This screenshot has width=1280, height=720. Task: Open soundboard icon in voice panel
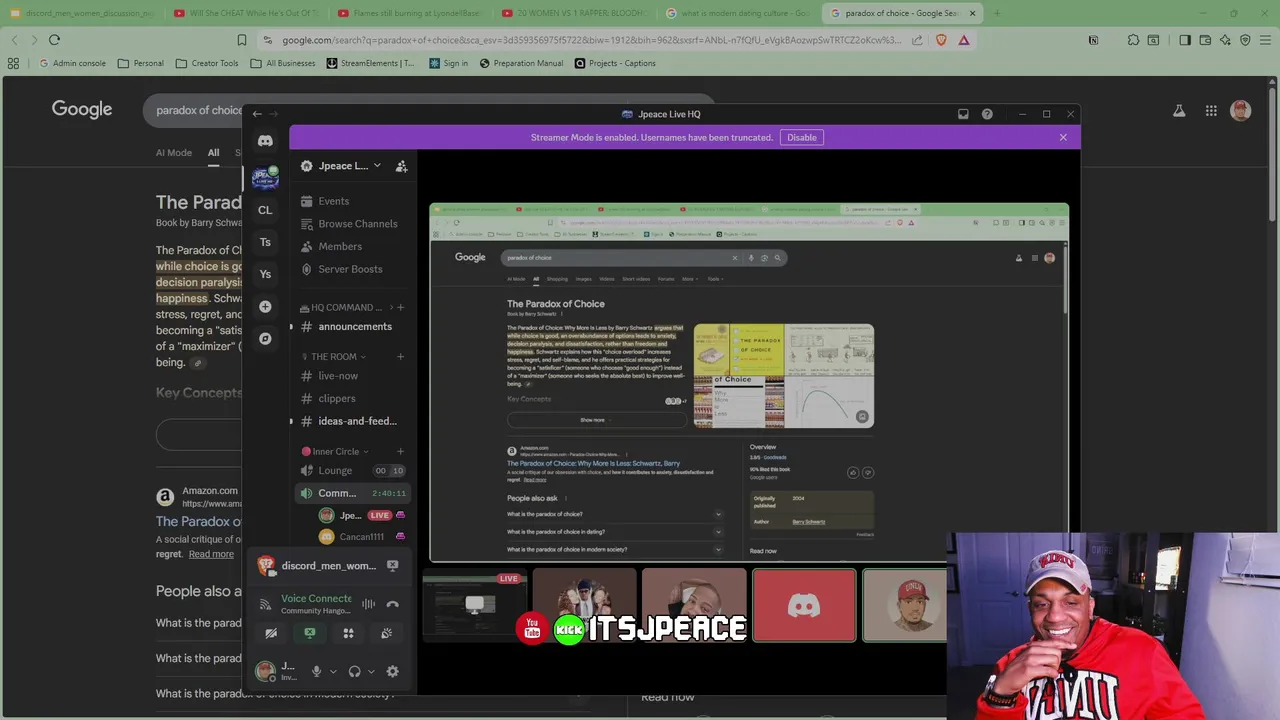(x=386, y=633)
